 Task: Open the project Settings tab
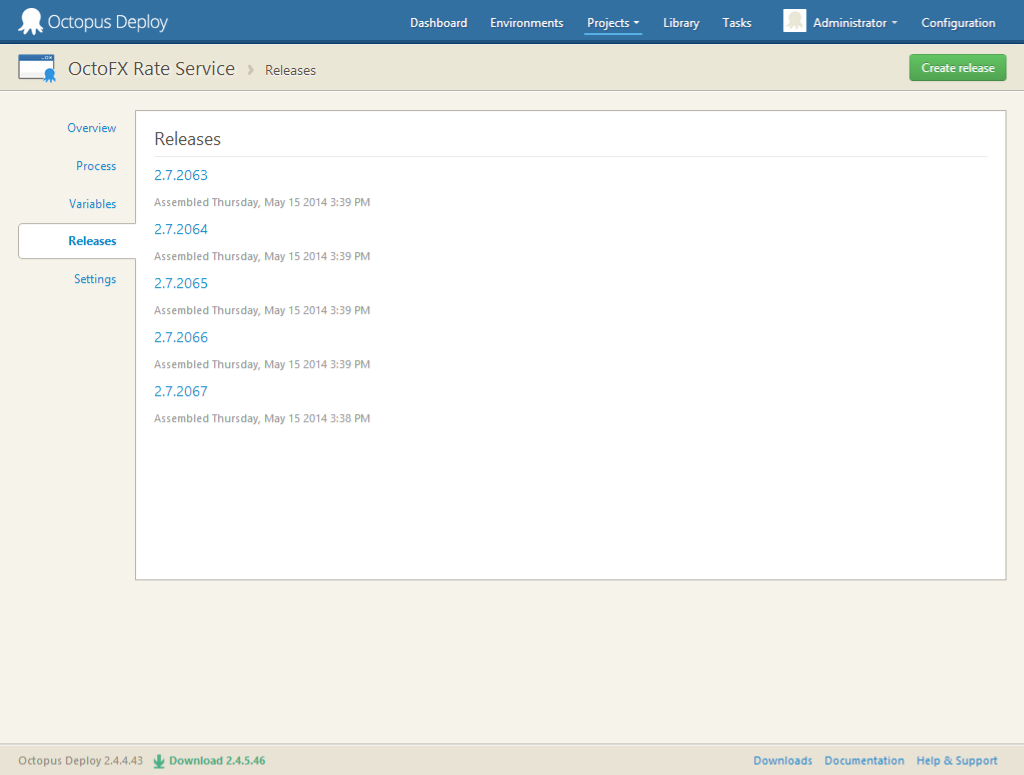point(95,279)
